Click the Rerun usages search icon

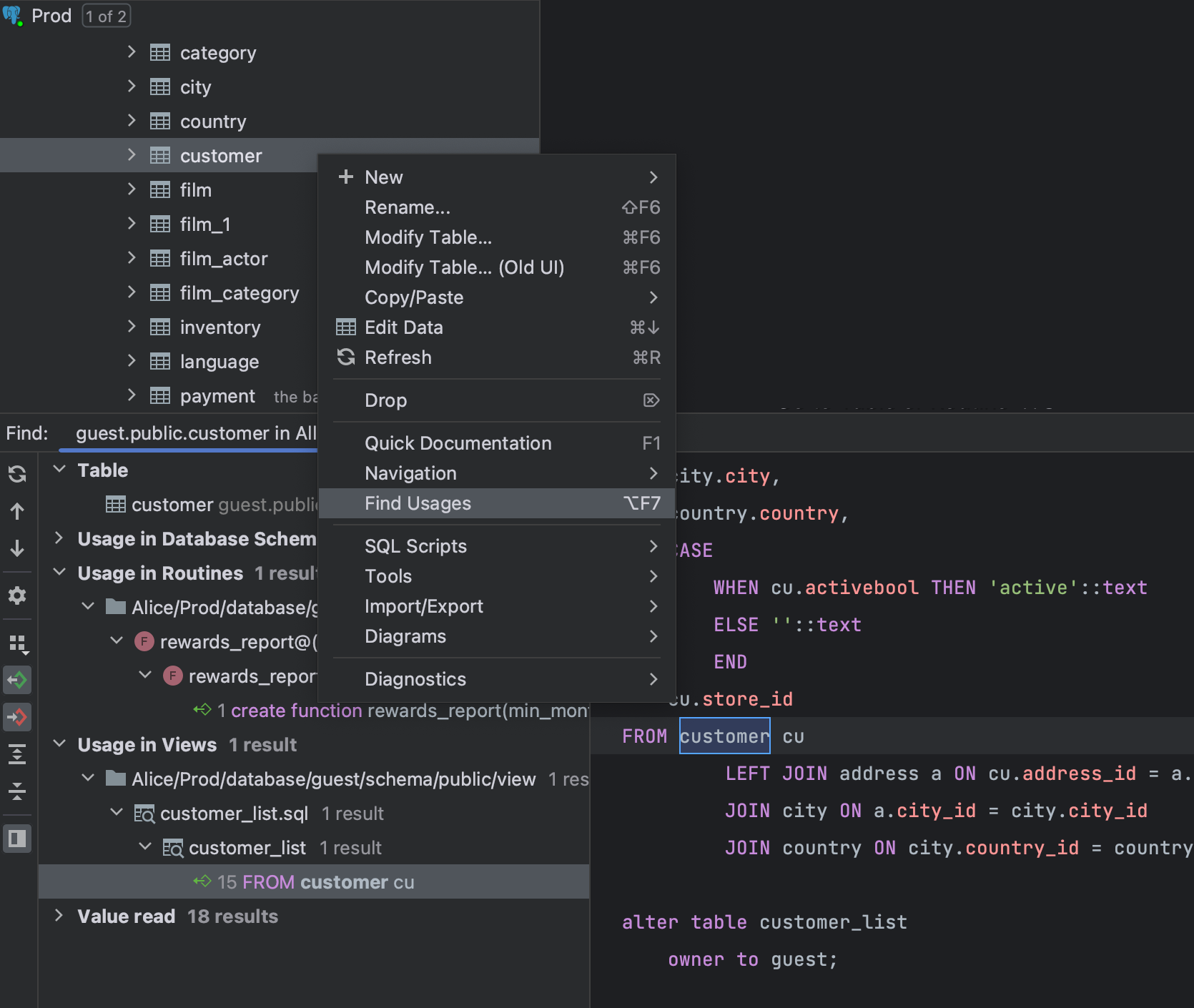click(x=17, y=474)
